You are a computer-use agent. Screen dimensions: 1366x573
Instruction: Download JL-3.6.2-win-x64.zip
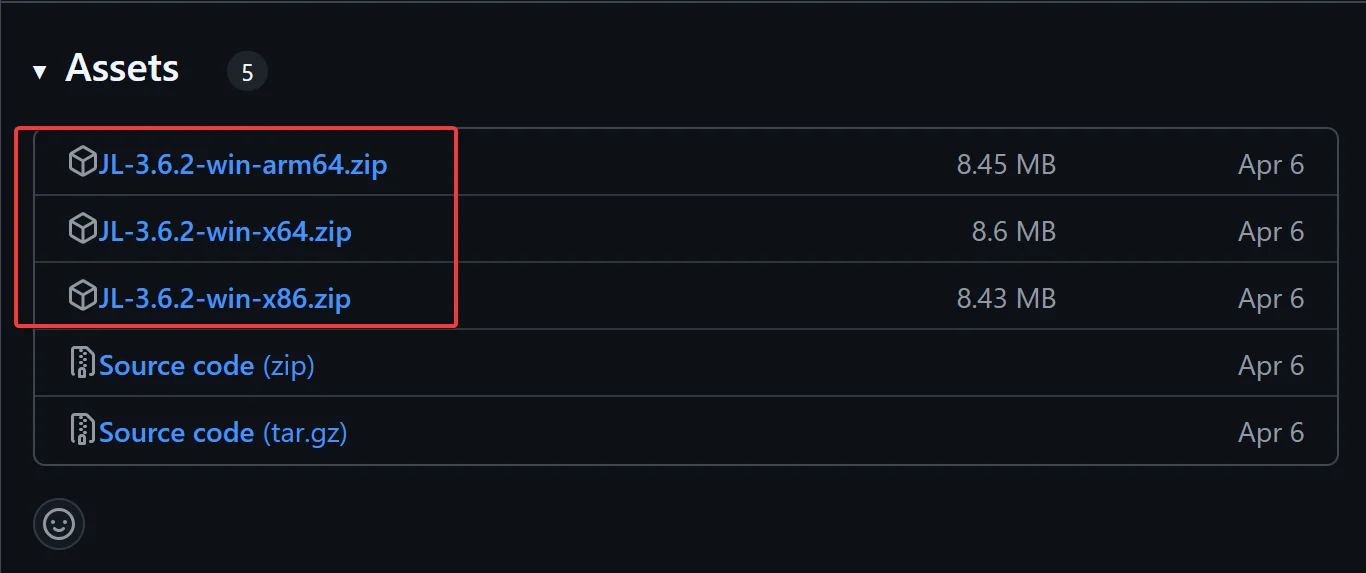(x=225, y=231)
